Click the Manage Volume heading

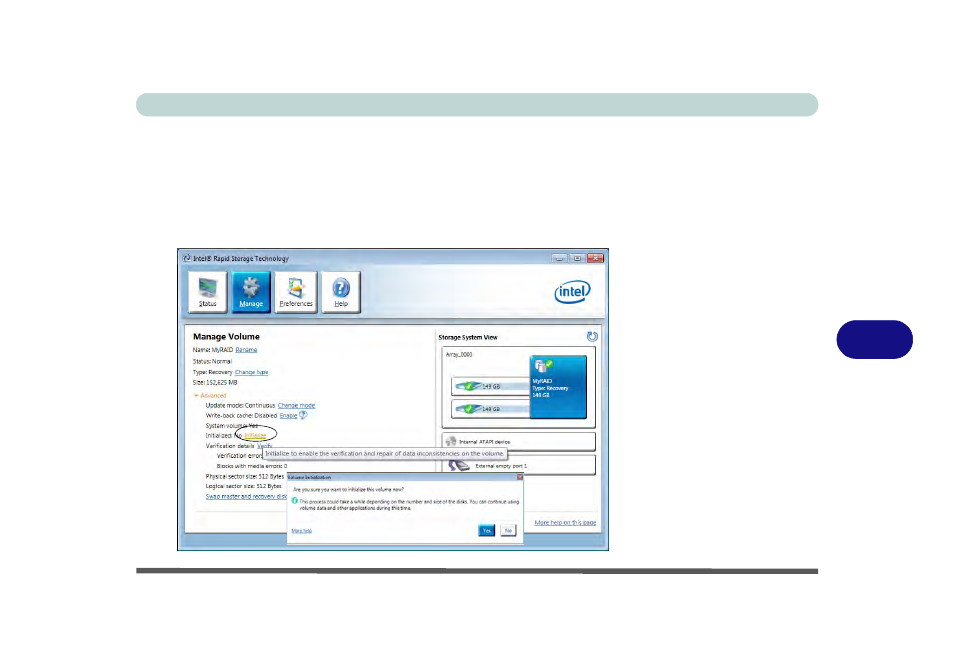click(226, 336)
